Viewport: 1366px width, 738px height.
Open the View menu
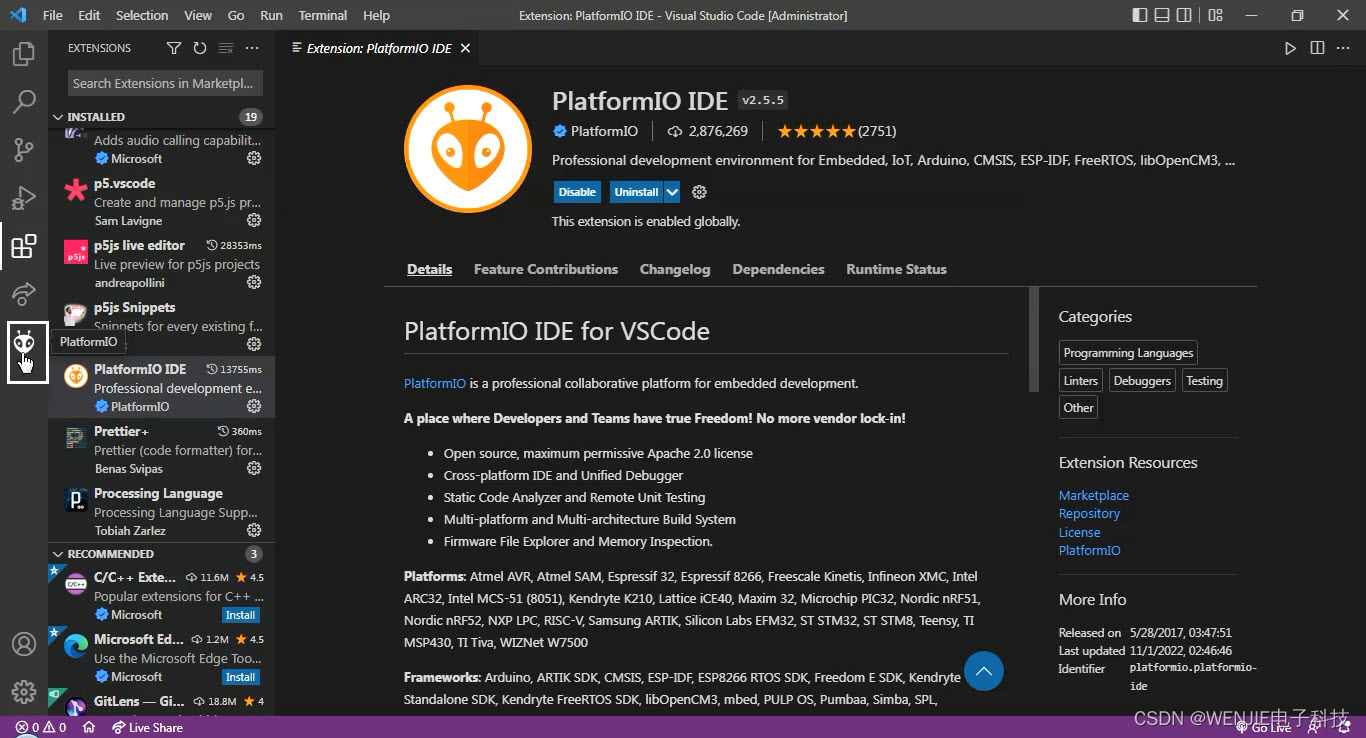(198, 15)
